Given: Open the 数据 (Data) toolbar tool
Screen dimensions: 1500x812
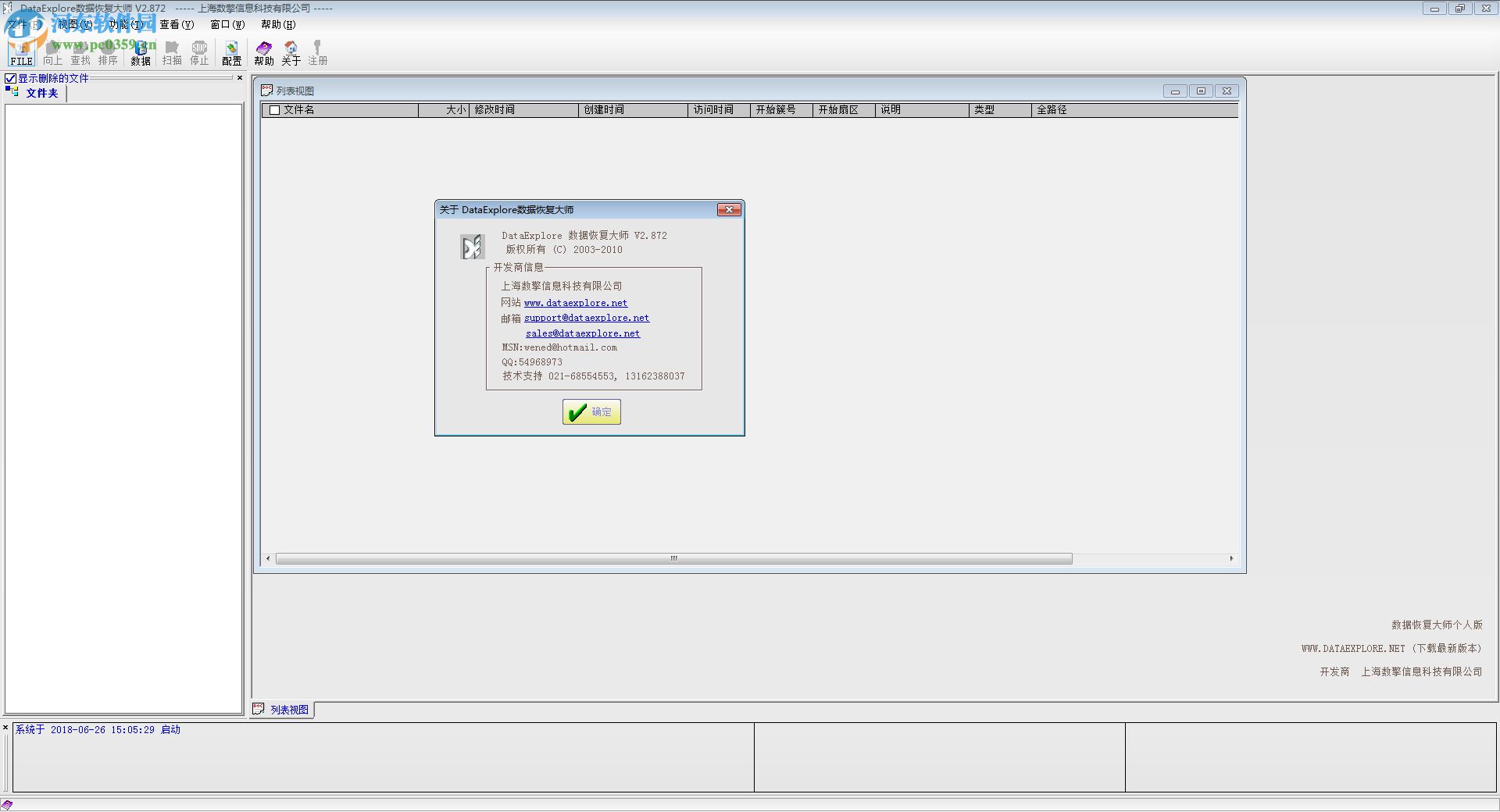Looking at the screenshot, I should pos(141,53).
